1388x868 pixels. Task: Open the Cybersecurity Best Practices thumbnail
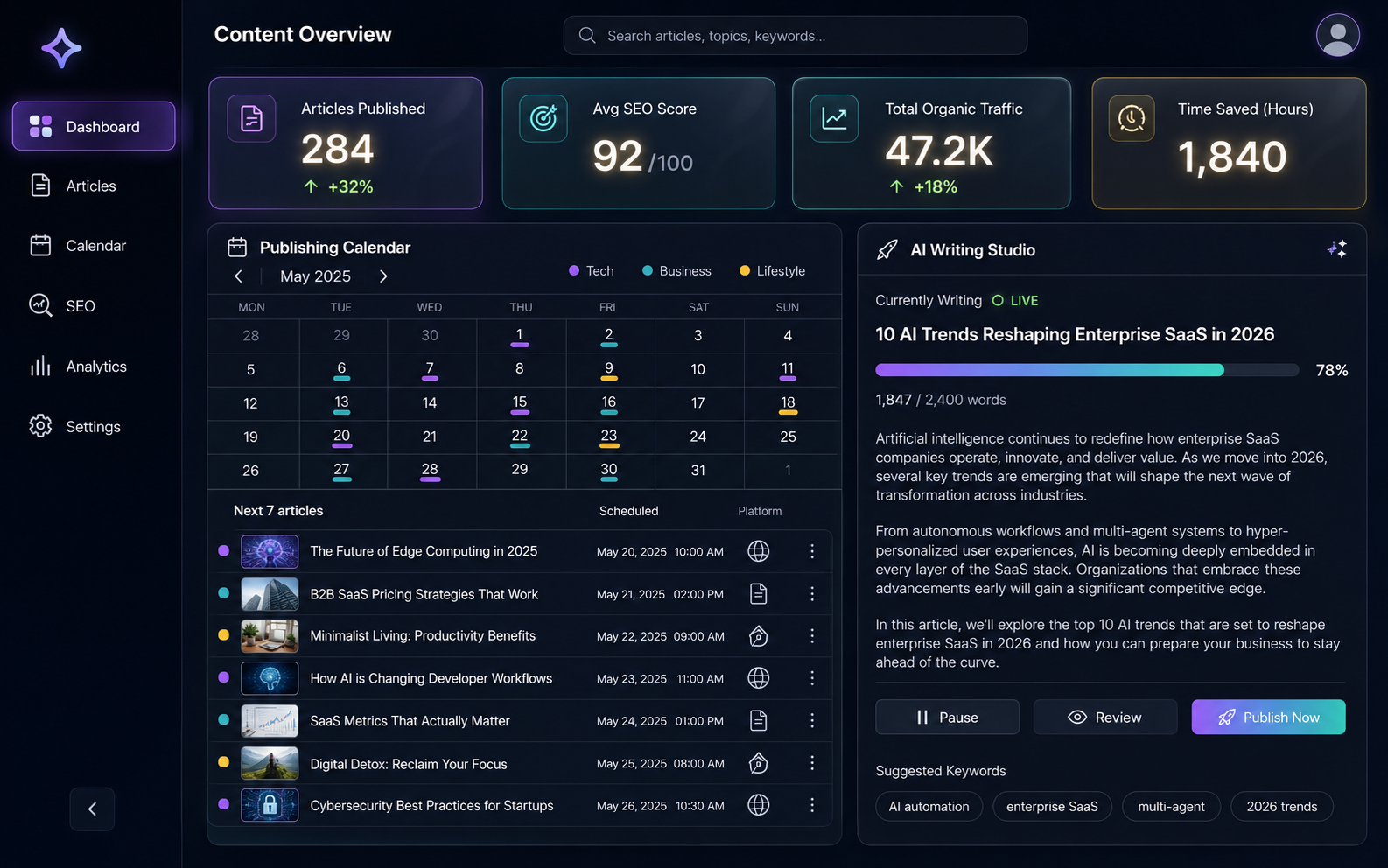270,805
